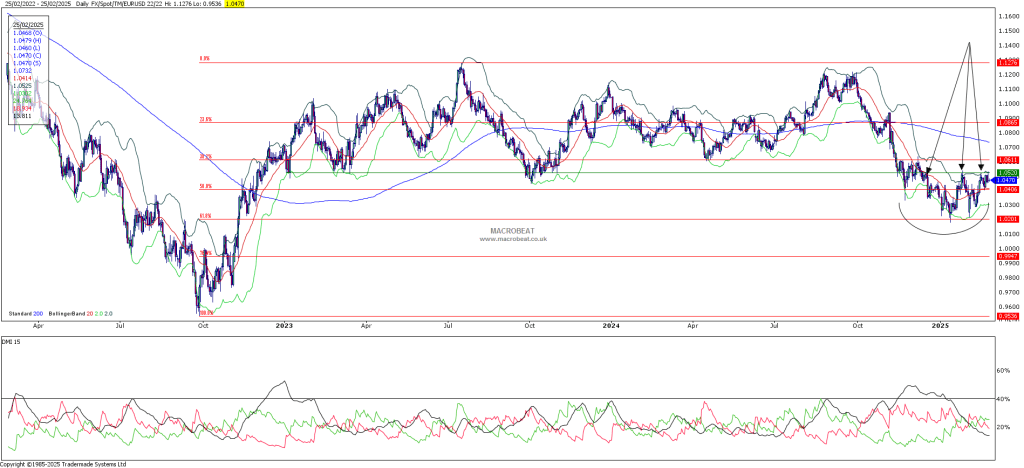Click the 2025 year label on time axis
1024x468 pixels.
[x=939, y=326]
